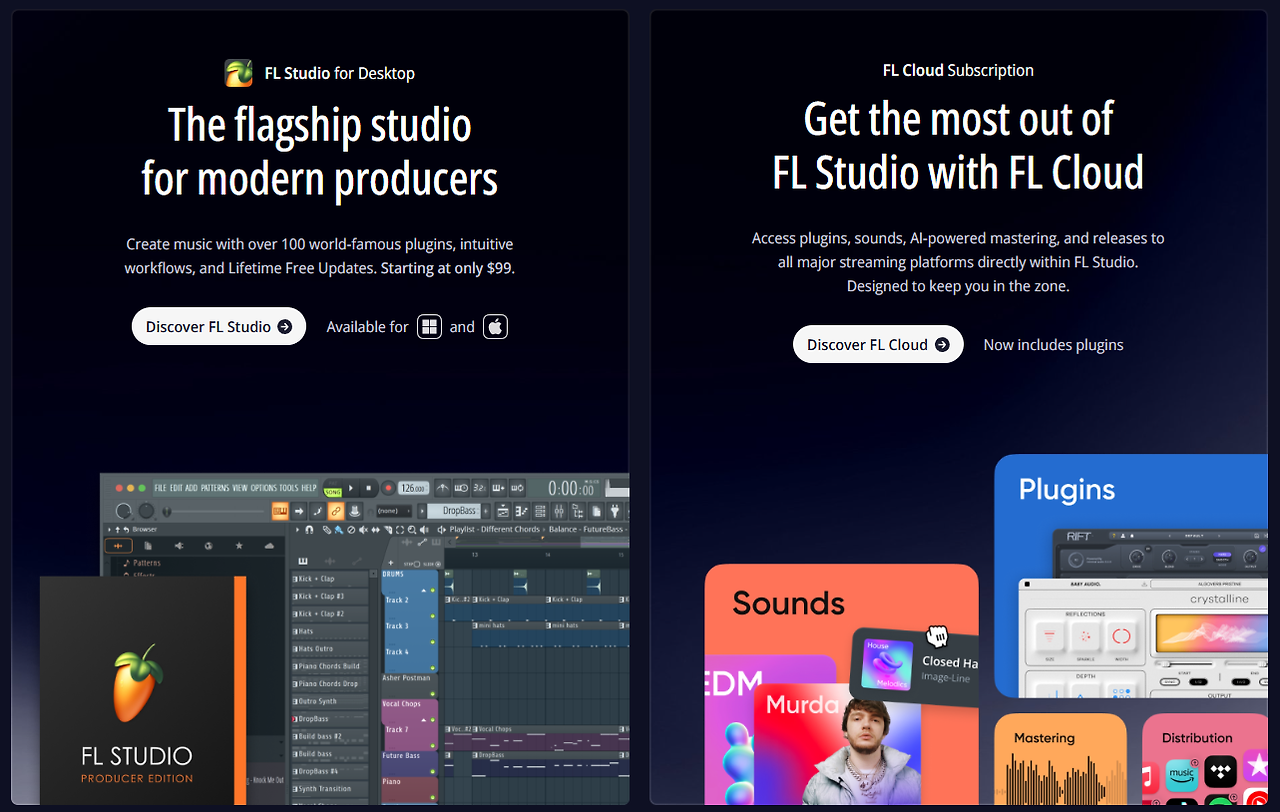Click the orange typing keyboard icon in FL Studio
Image resolution: width=1280 pixels, height=812 pixels.
(281, 511)
